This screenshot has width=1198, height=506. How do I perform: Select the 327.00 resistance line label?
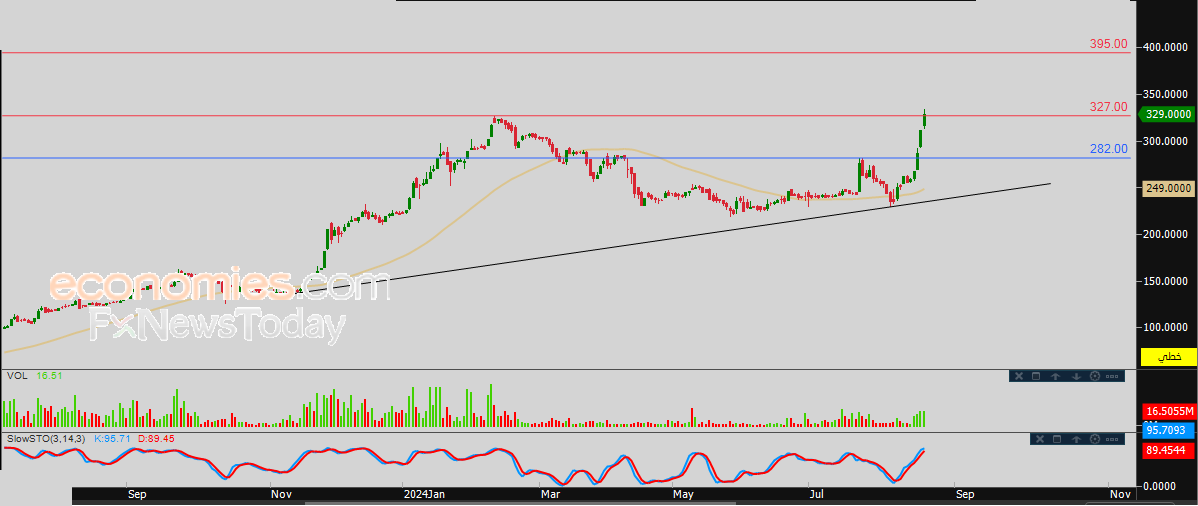click(x=1109, y=107)
